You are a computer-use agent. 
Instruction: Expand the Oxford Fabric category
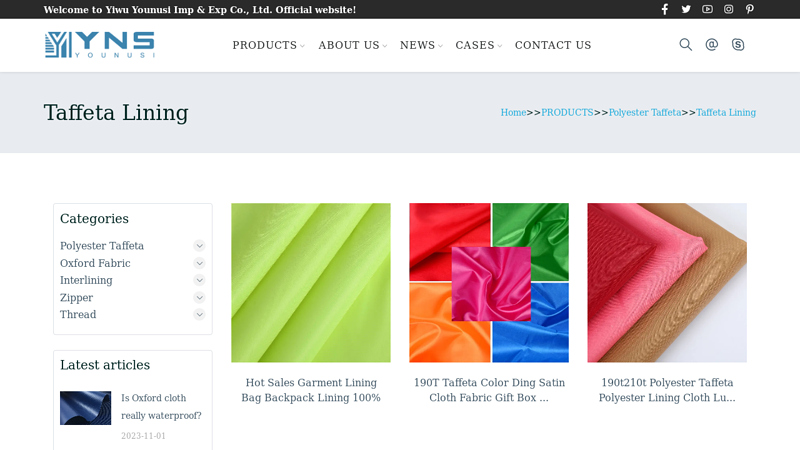click(199, 263)
